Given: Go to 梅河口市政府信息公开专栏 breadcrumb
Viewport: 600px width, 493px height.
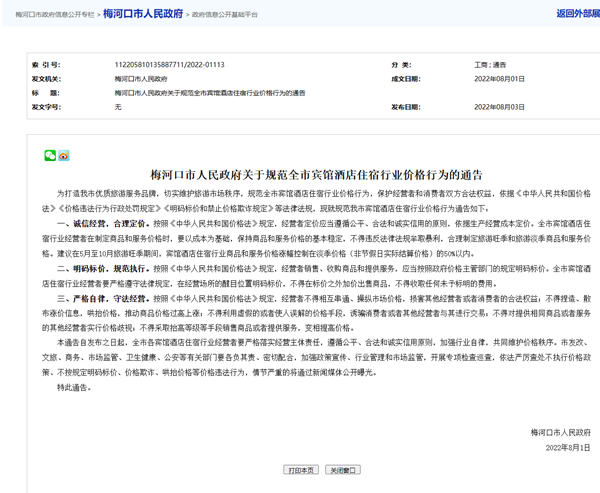Looking at the screenshot, I should click(x=55, y=15).
